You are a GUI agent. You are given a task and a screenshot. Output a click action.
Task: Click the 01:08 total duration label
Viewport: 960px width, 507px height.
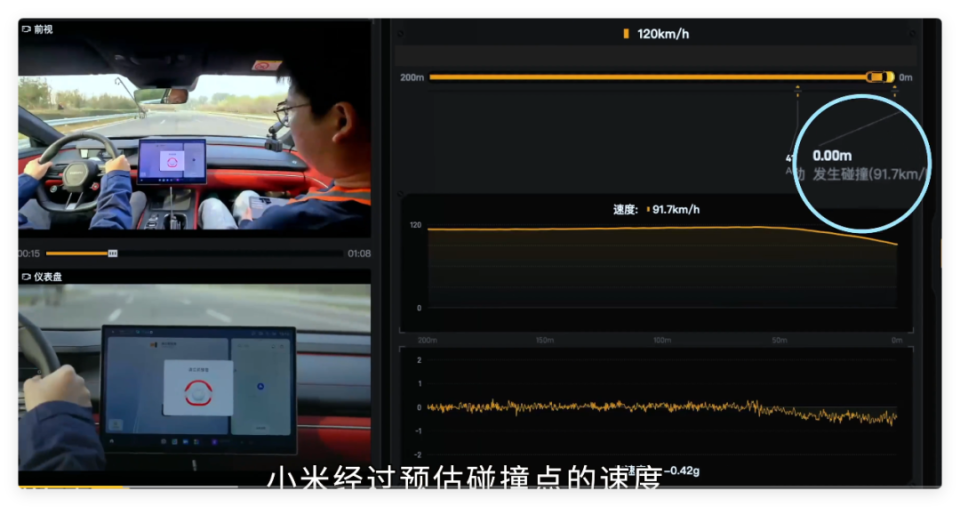[359, 254]
